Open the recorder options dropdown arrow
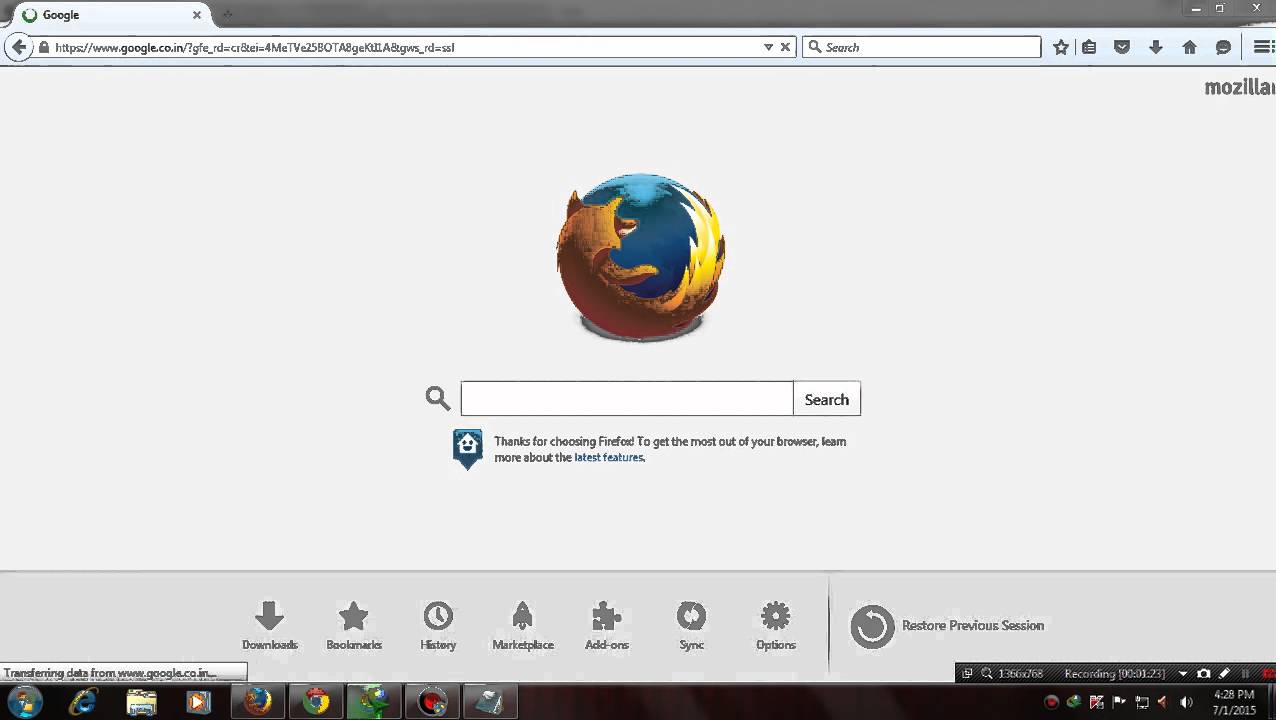 (x=1182, y=674)
